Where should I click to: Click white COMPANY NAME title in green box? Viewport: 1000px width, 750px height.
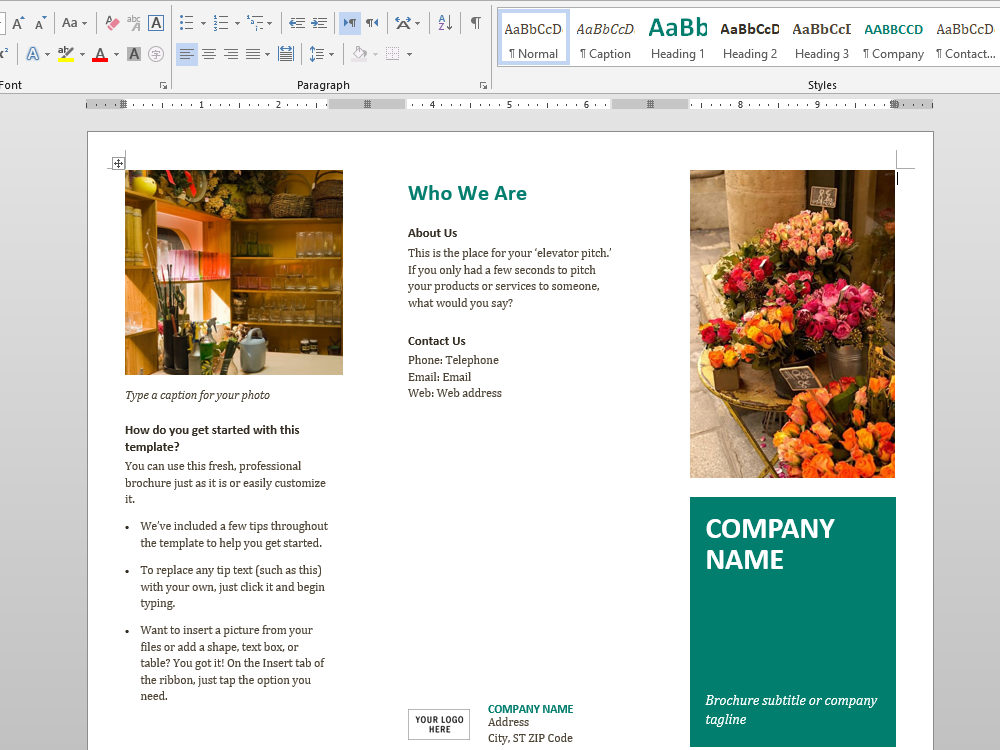(x=770, y=544)
